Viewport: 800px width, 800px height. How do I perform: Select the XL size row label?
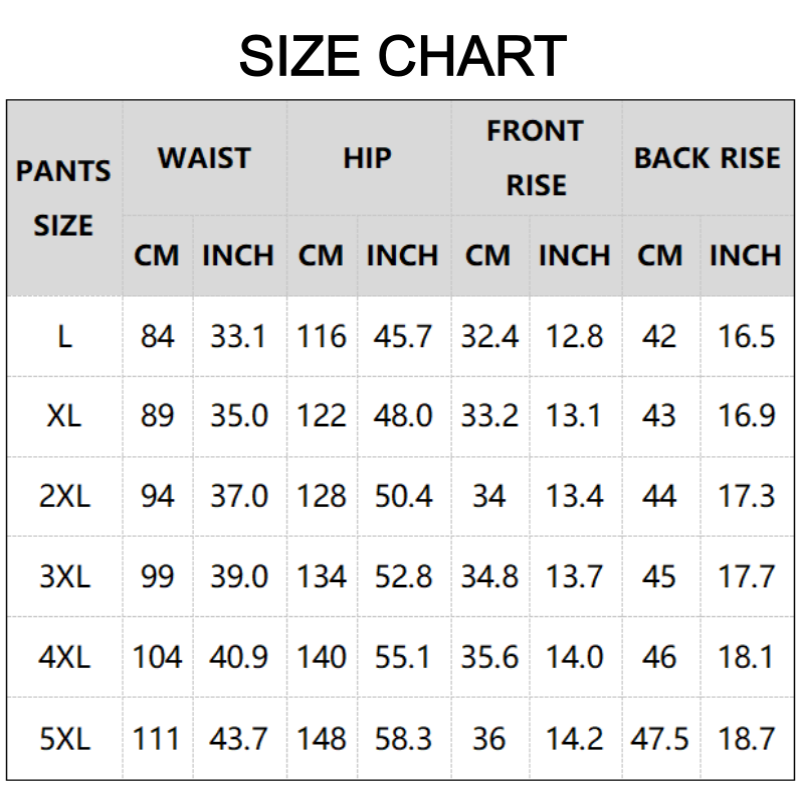(64, 416)
